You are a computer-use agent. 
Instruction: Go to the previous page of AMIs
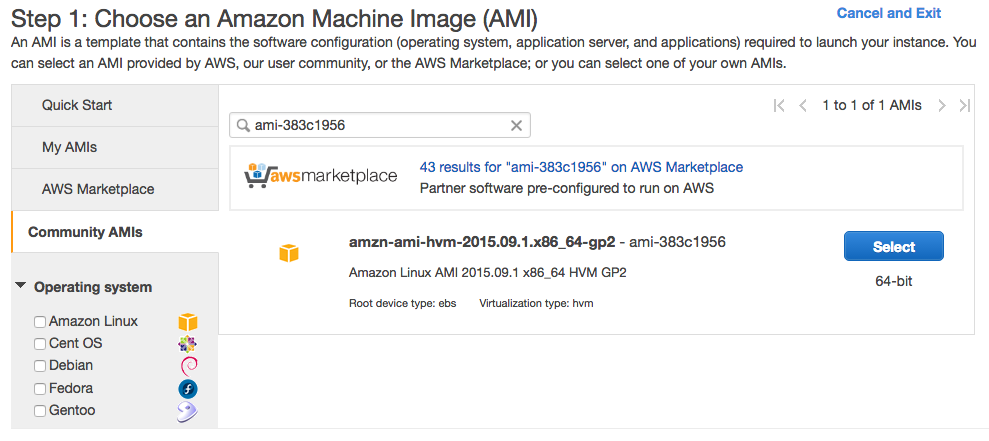(802, 106)
